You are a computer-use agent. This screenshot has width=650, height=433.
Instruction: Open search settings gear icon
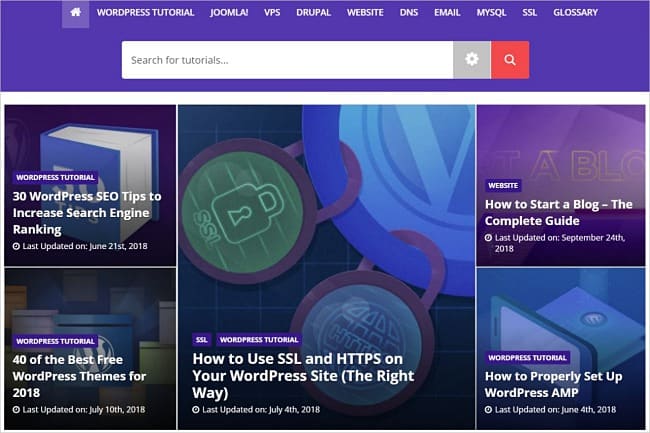pyautogui.click(x=472, y=60)
